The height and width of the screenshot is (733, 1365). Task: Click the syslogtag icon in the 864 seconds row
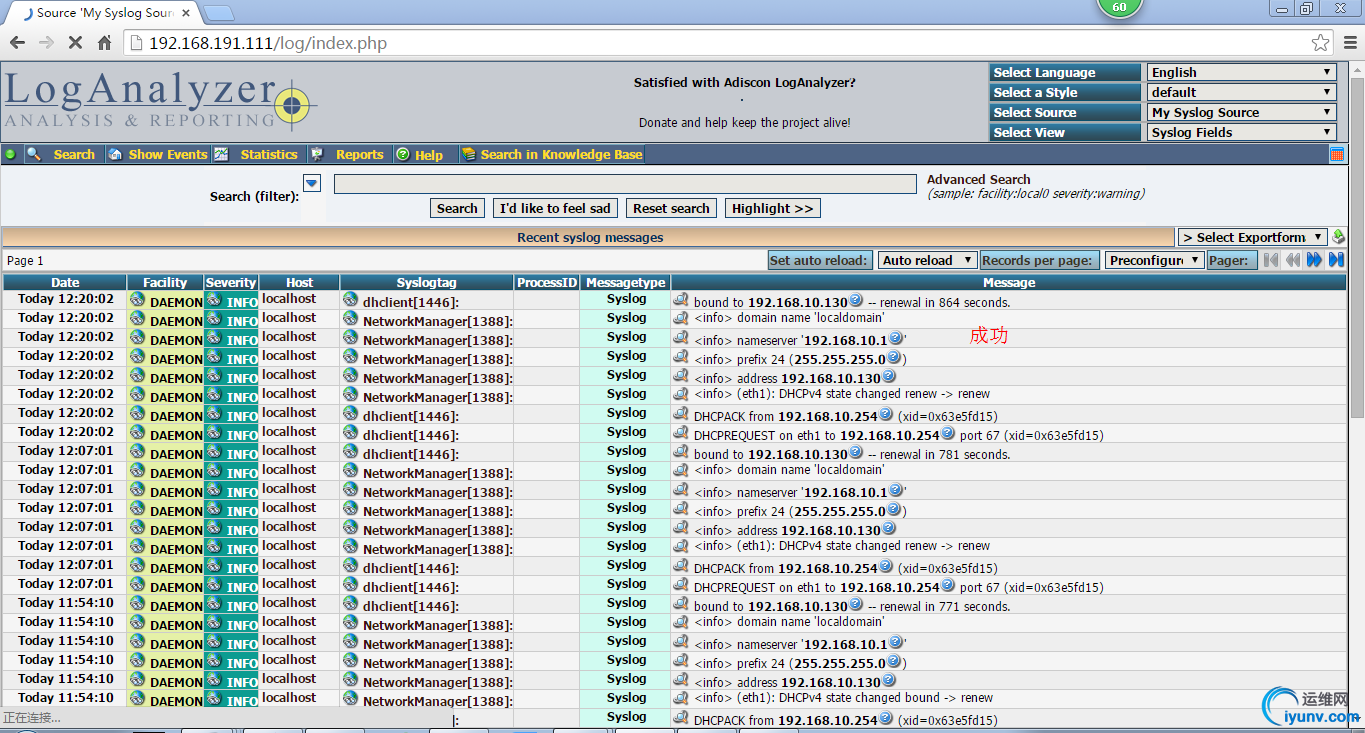[350, 299]
